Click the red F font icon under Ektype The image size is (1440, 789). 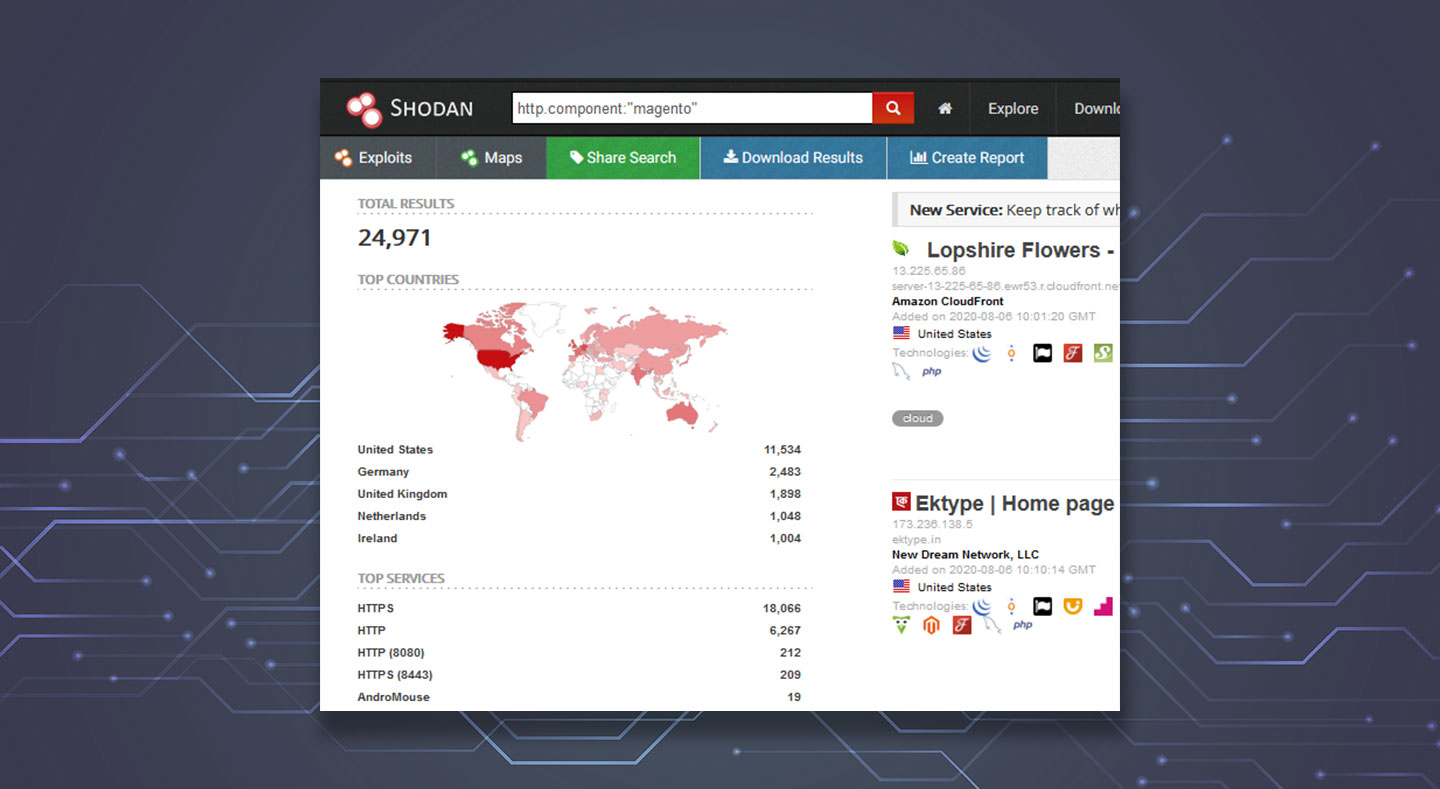[962, 626]
